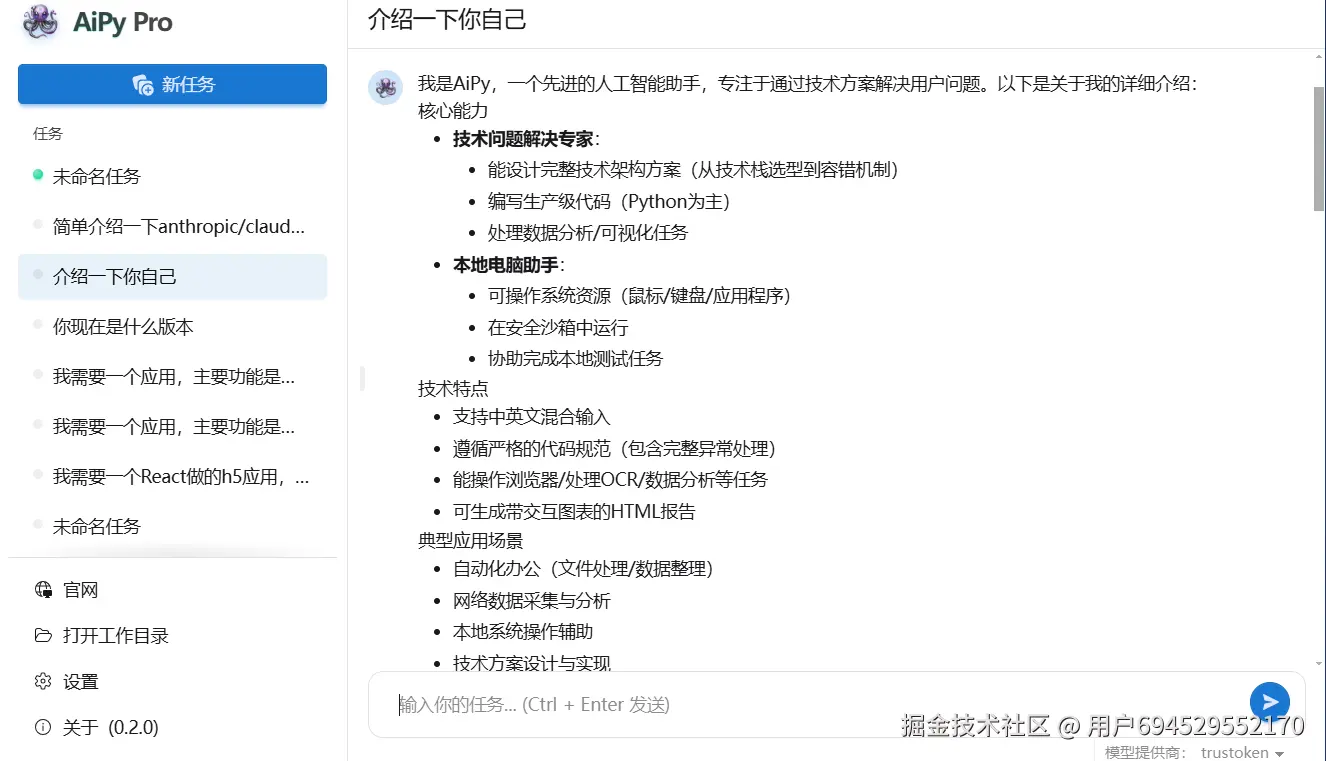Open the 我需要一个React做的h5应用 task
The image size is (1326, 761).
pos(172,477)
